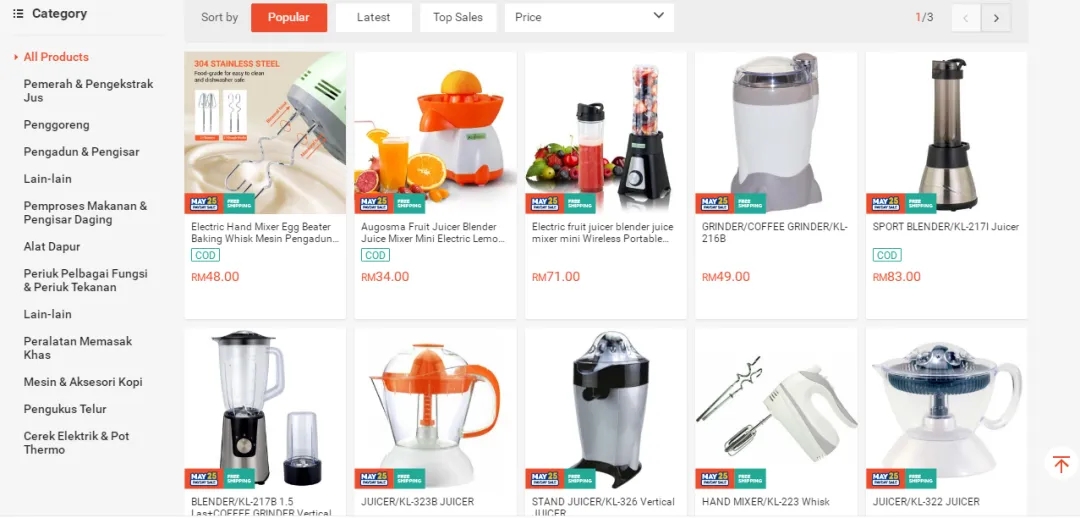The image size is (1080, 518).
Task: Go to next page arrow
Action: (996, 18)
